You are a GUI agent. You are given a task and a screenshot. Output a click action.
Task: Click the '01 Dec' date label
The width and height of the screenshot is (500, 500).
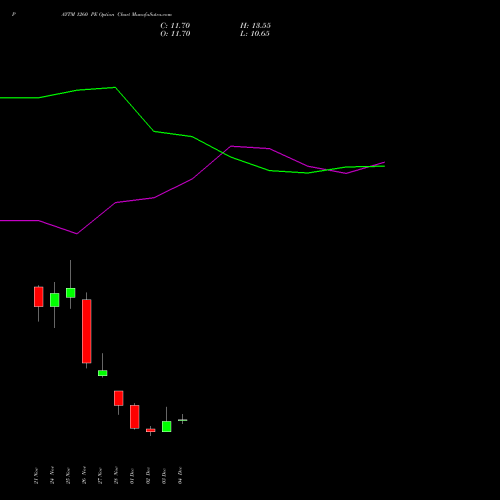tap(132, 476)
